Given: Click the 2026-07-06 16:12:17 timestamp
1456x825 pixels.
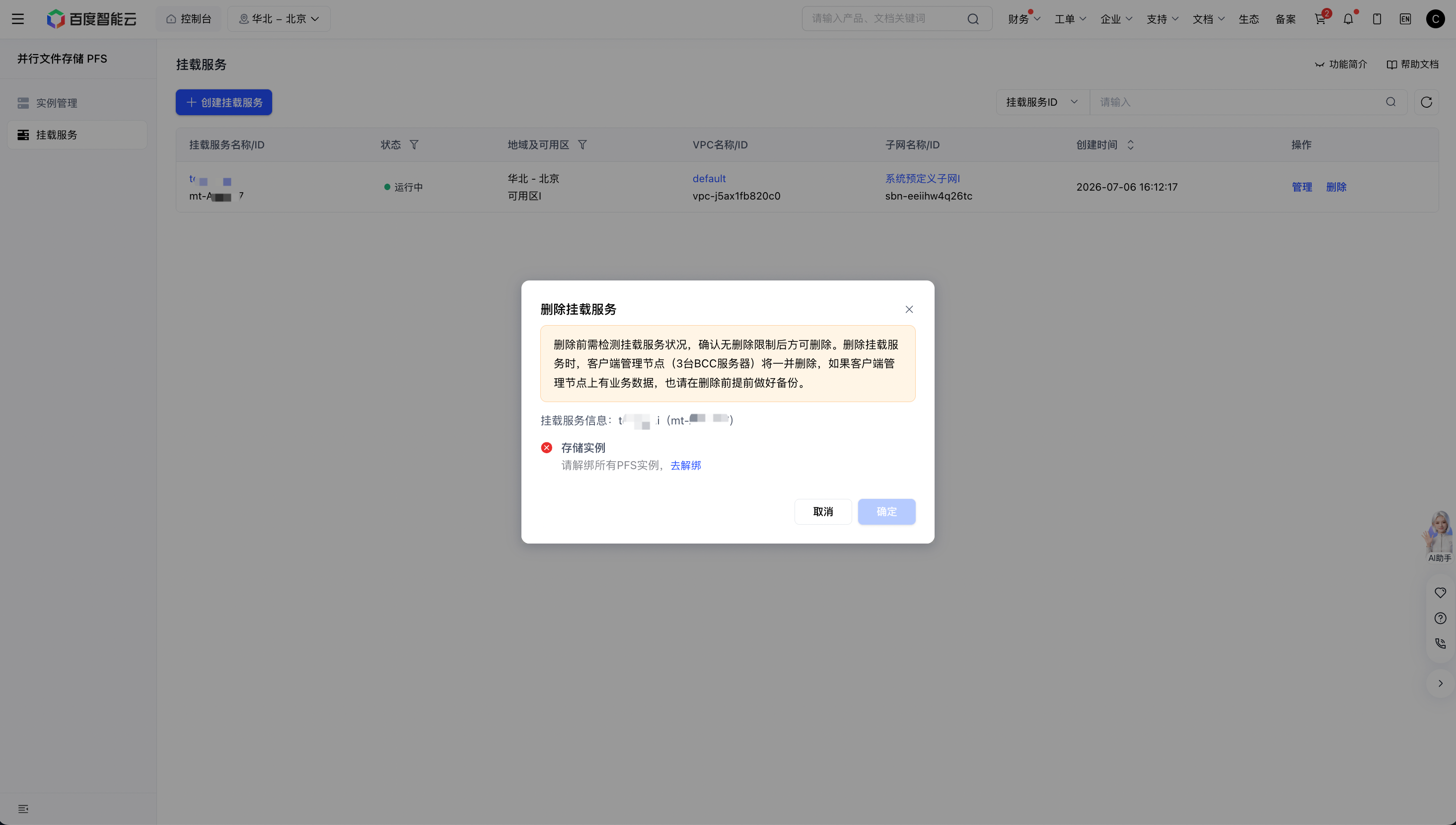Looking at the screenshot, I should pos(1127,187).
